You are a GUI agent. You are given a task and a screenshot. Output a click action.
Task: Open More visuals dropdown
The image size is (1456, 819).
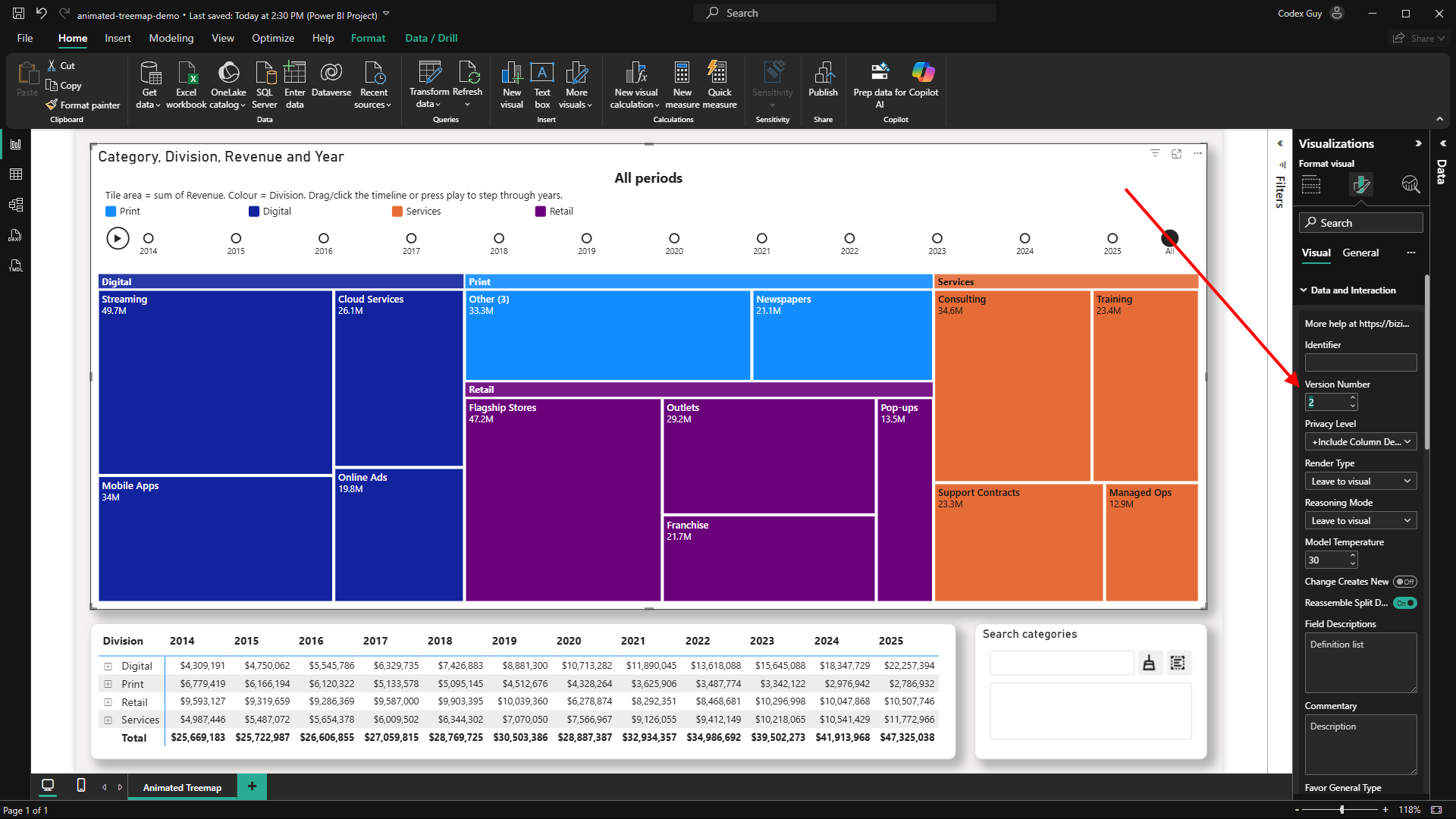576,85
